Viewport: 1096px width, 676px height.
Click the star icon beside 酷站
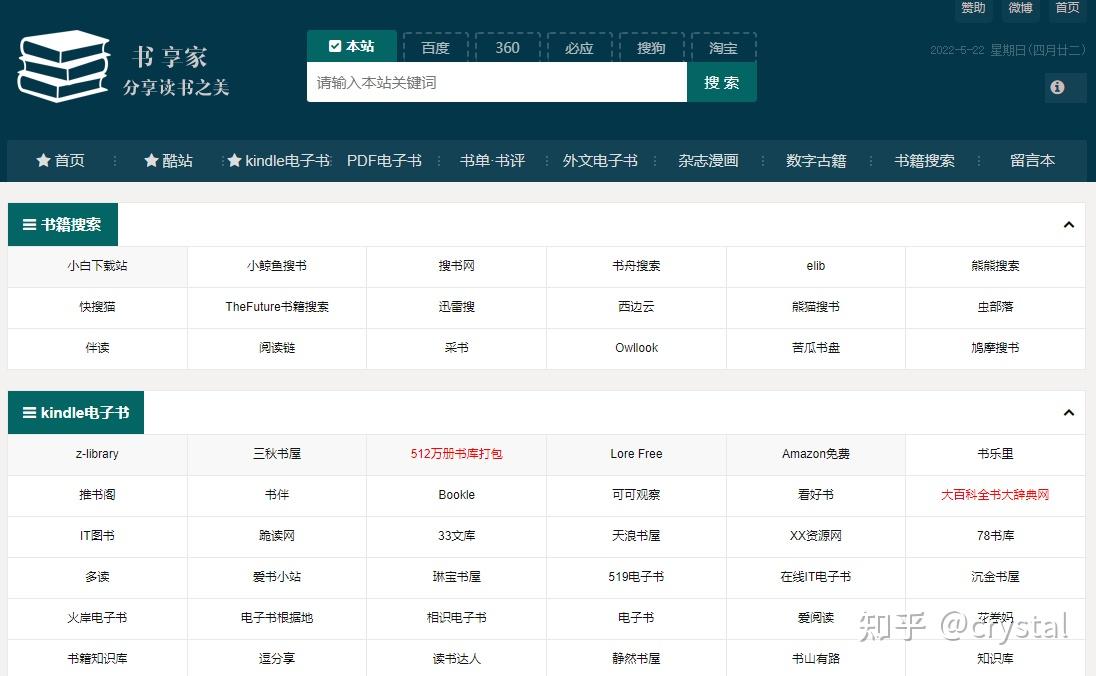[x=152, y=161]
